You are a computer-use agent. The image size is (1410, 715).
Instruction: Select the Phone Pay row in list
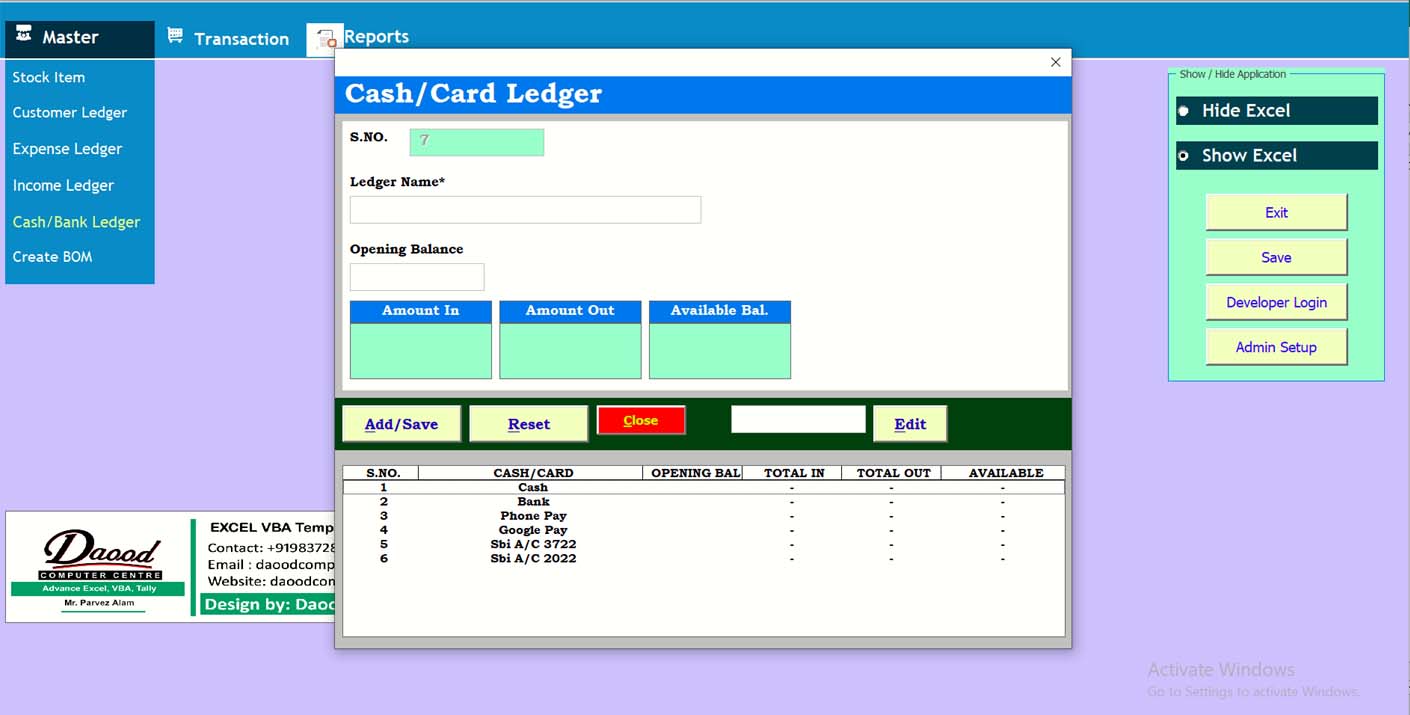[533, 516]
